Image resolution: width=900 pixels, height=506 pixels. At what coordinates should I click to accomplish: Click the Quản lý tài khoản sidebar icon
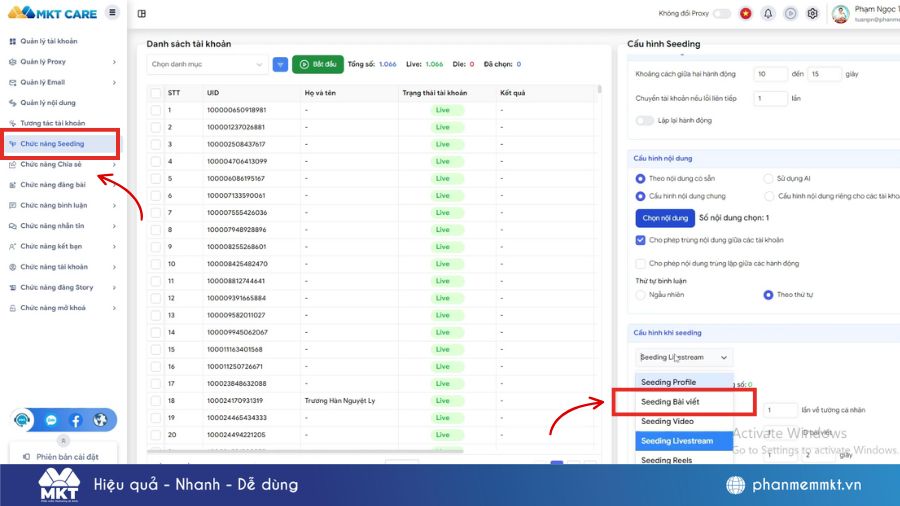(x=13, y=41)
